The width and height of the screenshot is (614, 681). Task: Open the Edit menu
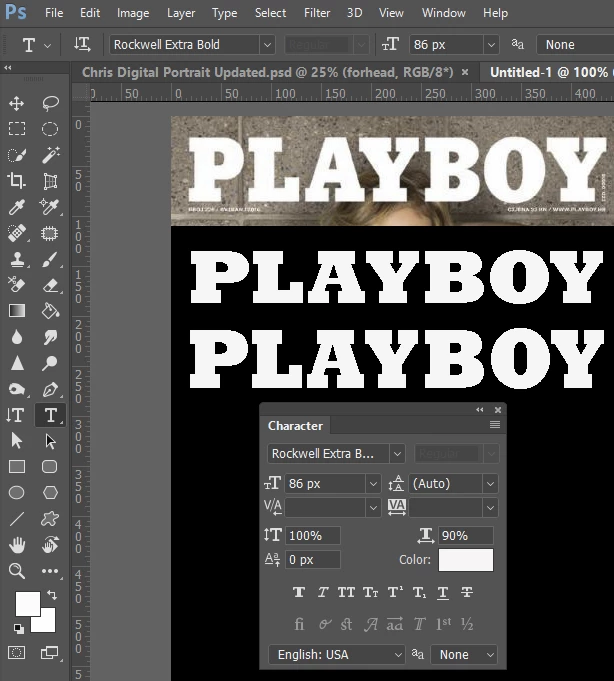[x=90, y=13]
